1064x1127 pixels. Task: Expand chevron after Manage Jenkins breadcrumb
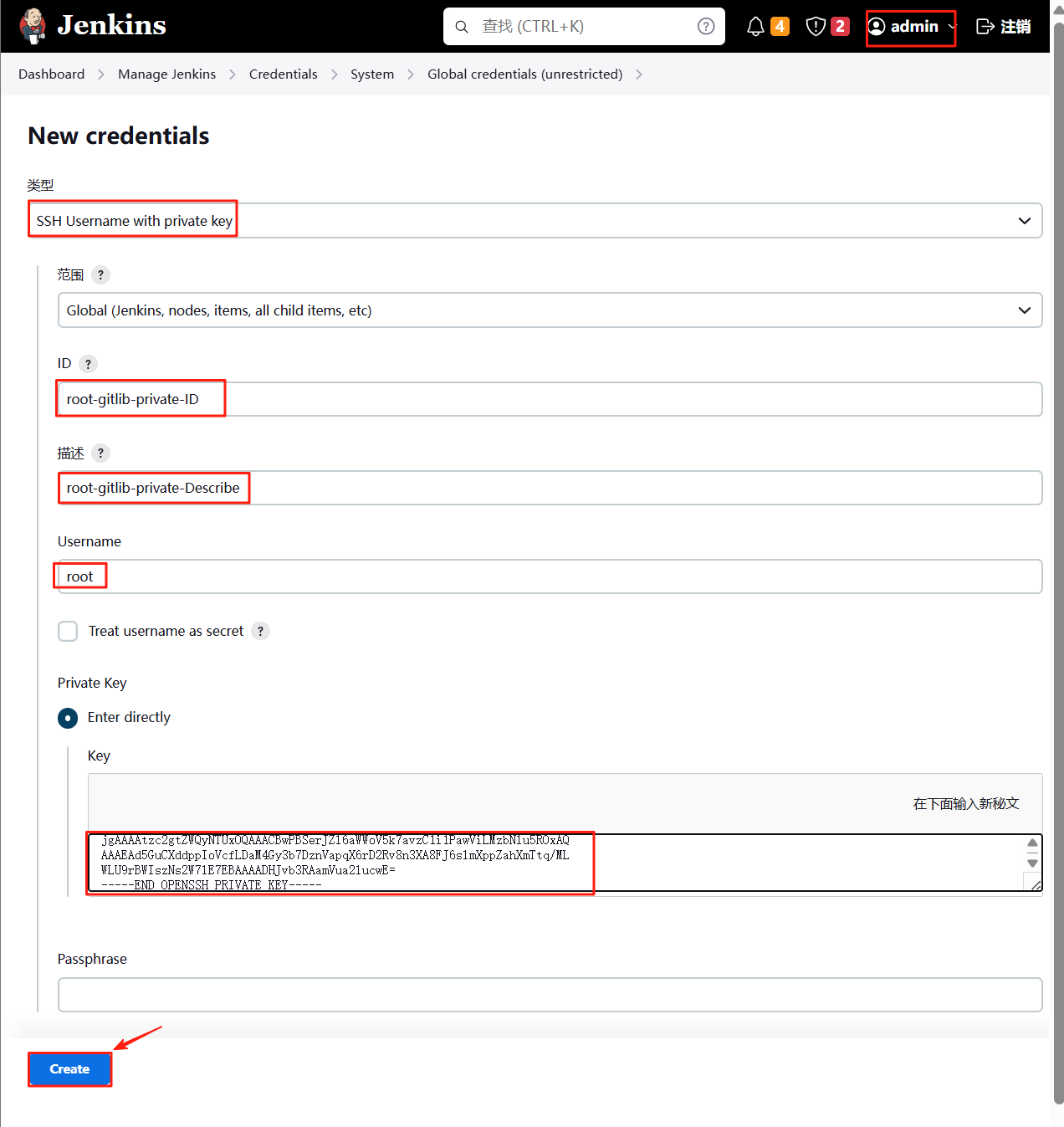click(233, 74)
